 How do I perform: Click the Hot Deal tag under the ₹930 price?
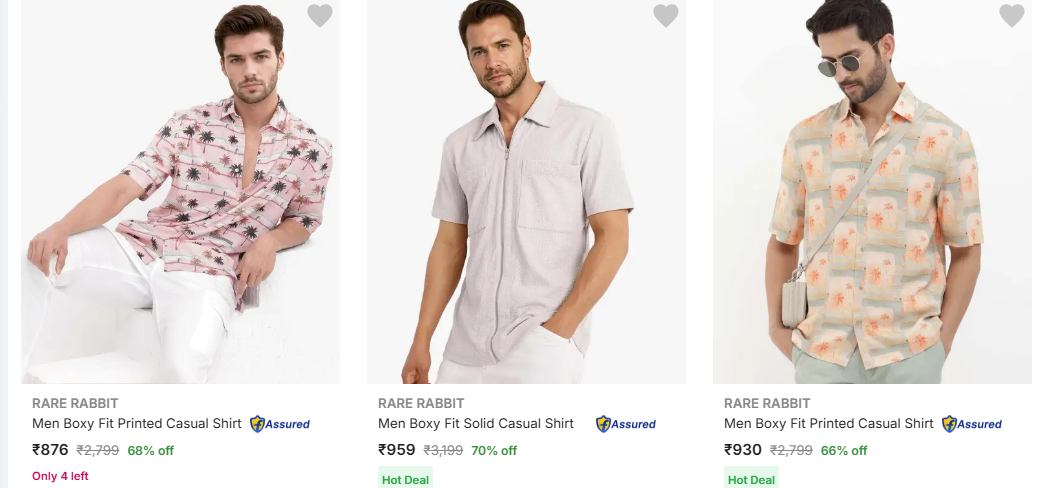tap(751, 479)
